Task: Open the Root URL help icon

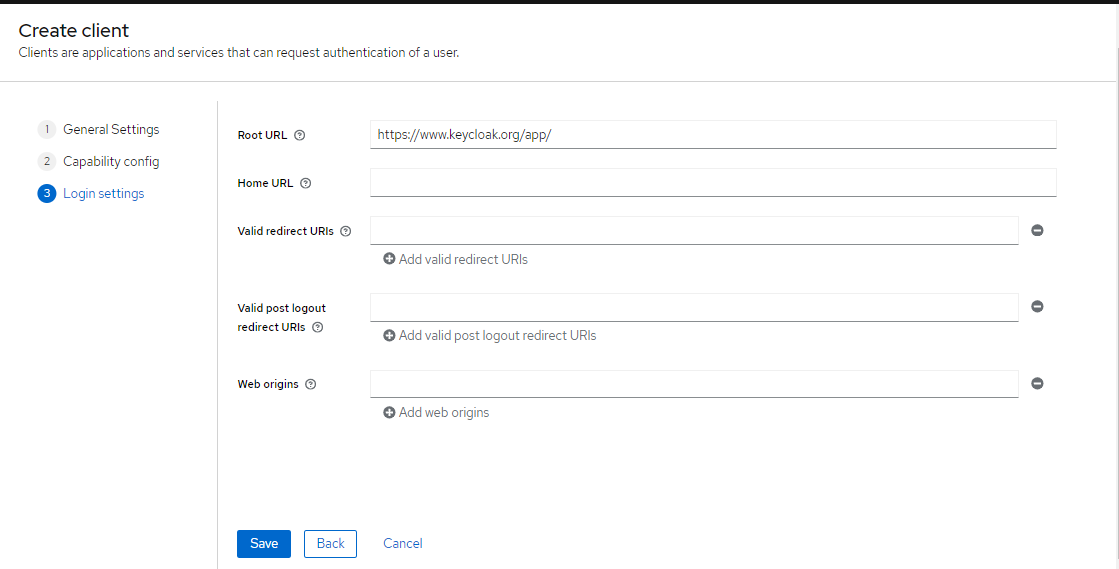Action: click(300, 135)
